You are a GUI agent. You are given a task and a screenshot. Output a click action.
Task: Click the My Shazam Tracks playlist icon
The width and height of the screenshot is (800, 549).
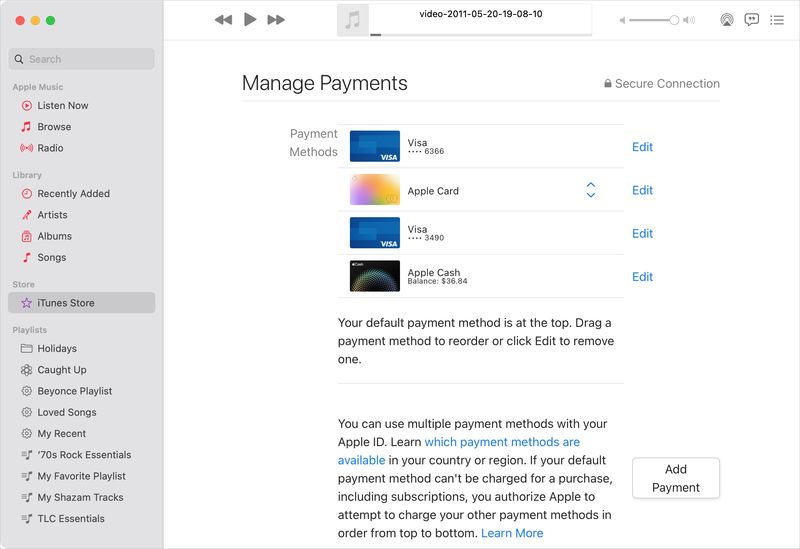point(27,497)
